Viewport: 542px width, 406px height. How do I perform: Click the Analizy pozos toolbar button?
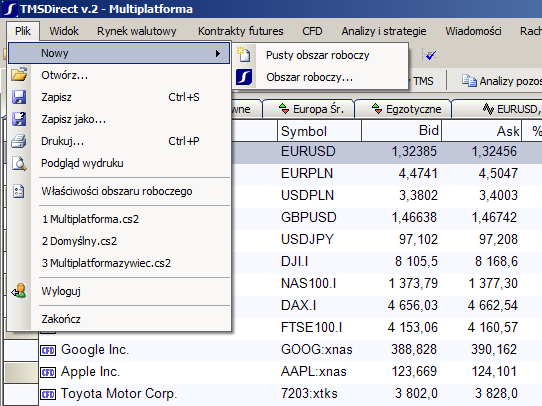click(x=501, y=81)
